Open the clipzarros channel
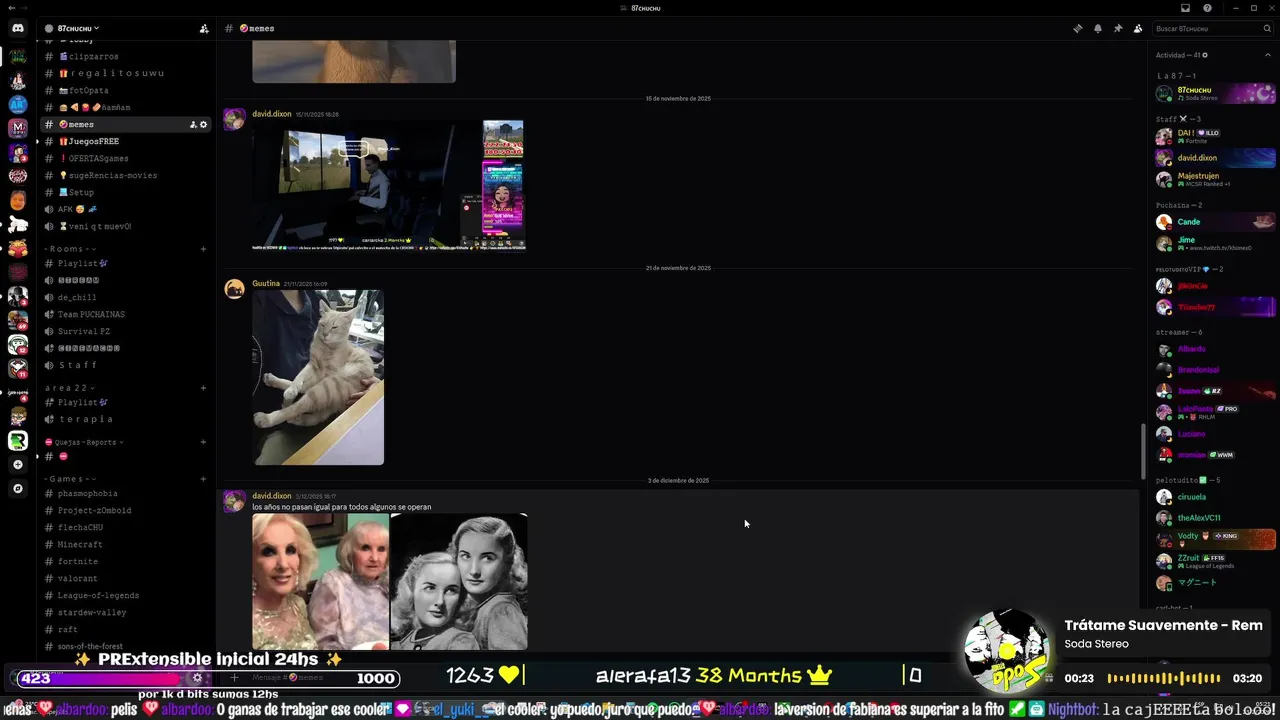 126,56
